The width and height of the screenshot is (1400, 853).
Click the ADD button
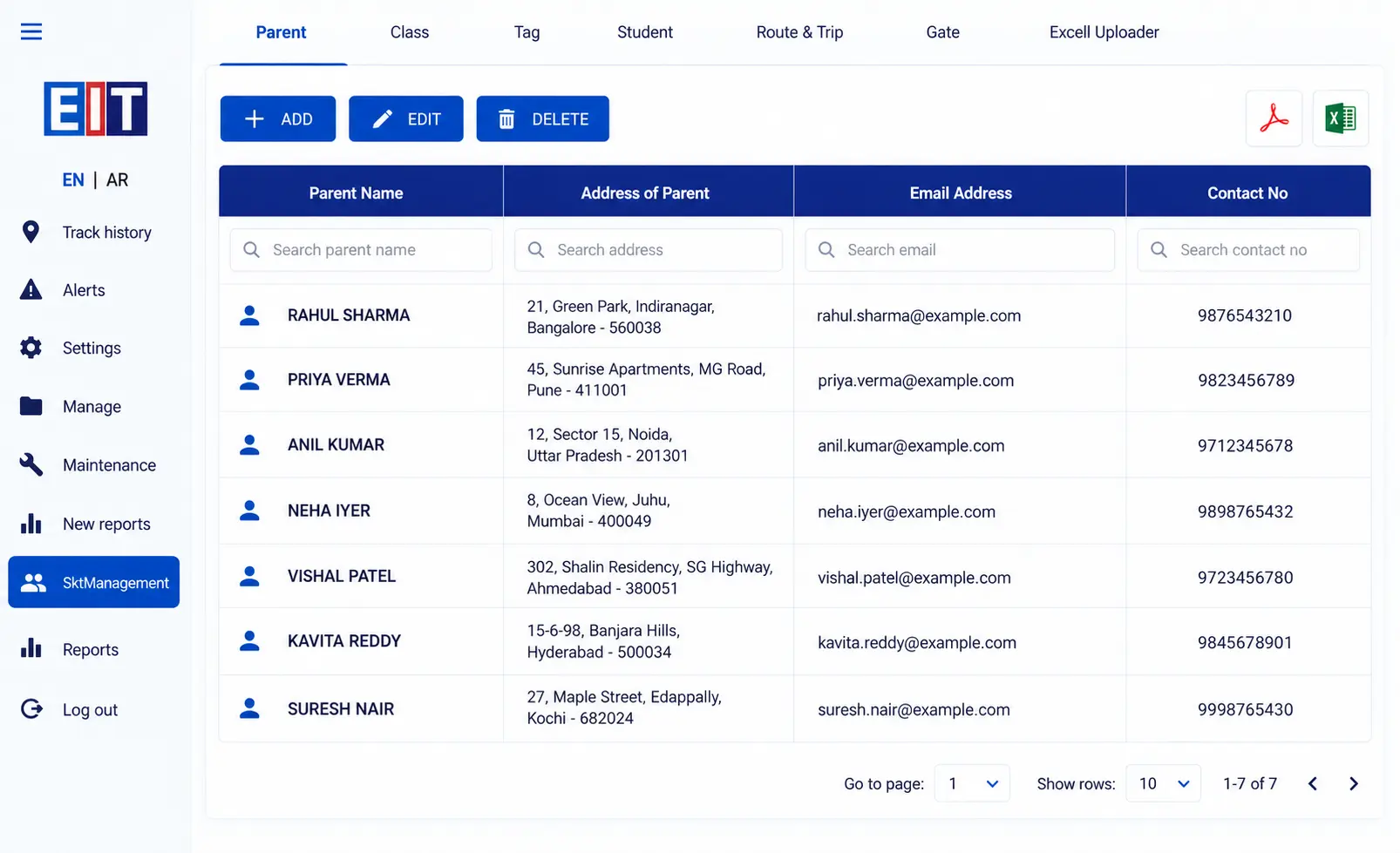pyautogui.click(x=278, y=118)
